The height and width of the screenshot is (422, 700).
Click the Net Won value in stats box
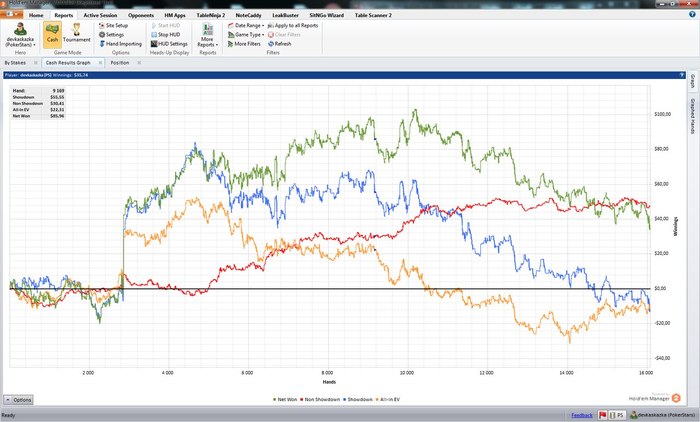point(57,116)
